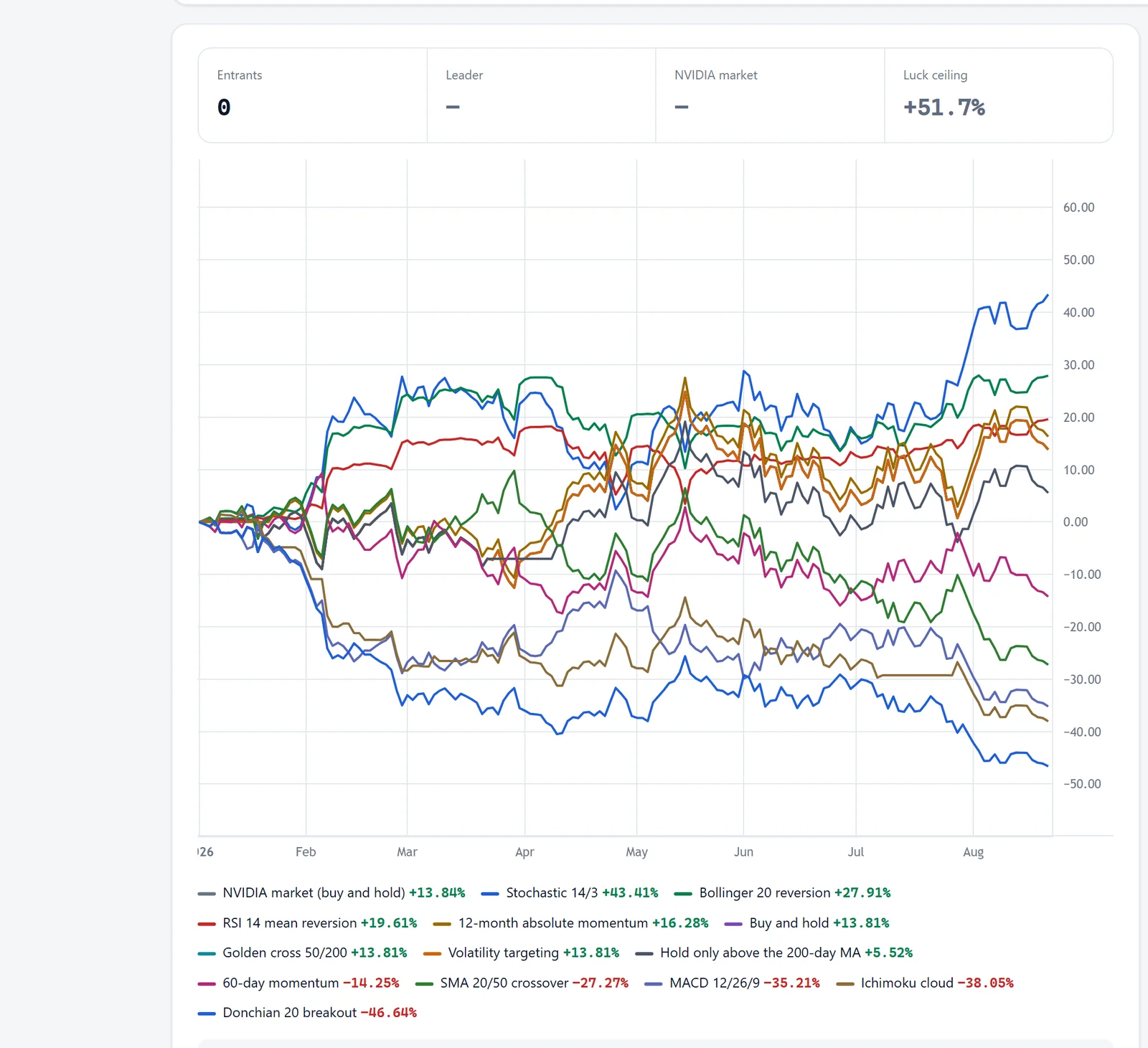Toggle the Stochastic 14/3 legend series
Image resolution: width=1148 pixels, height=1048 pixels.
[x=570, y=893]
